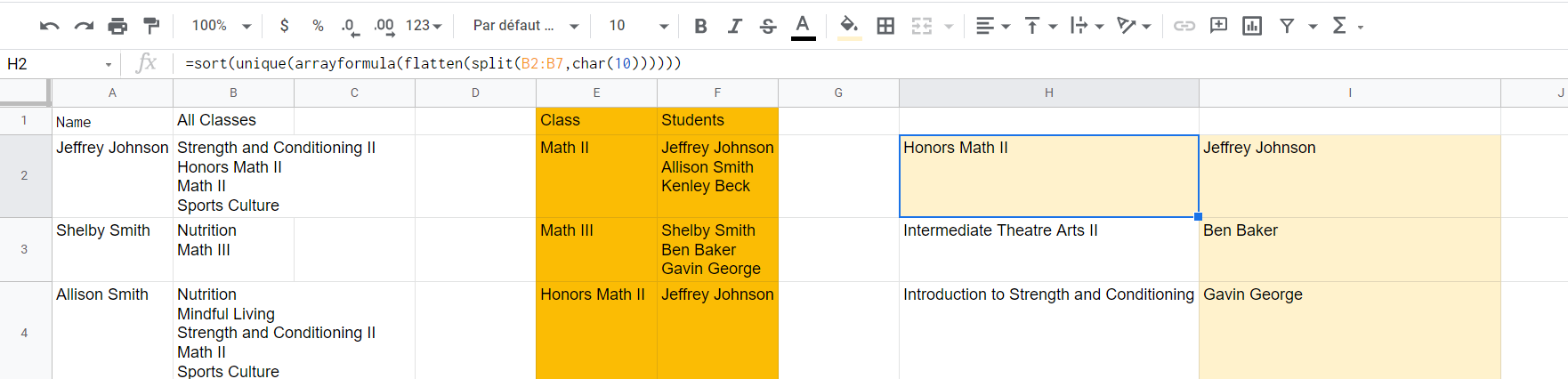Select cell 'Honors Math II' in column H
The image size is (1568, 379).
coord(1049,176)
